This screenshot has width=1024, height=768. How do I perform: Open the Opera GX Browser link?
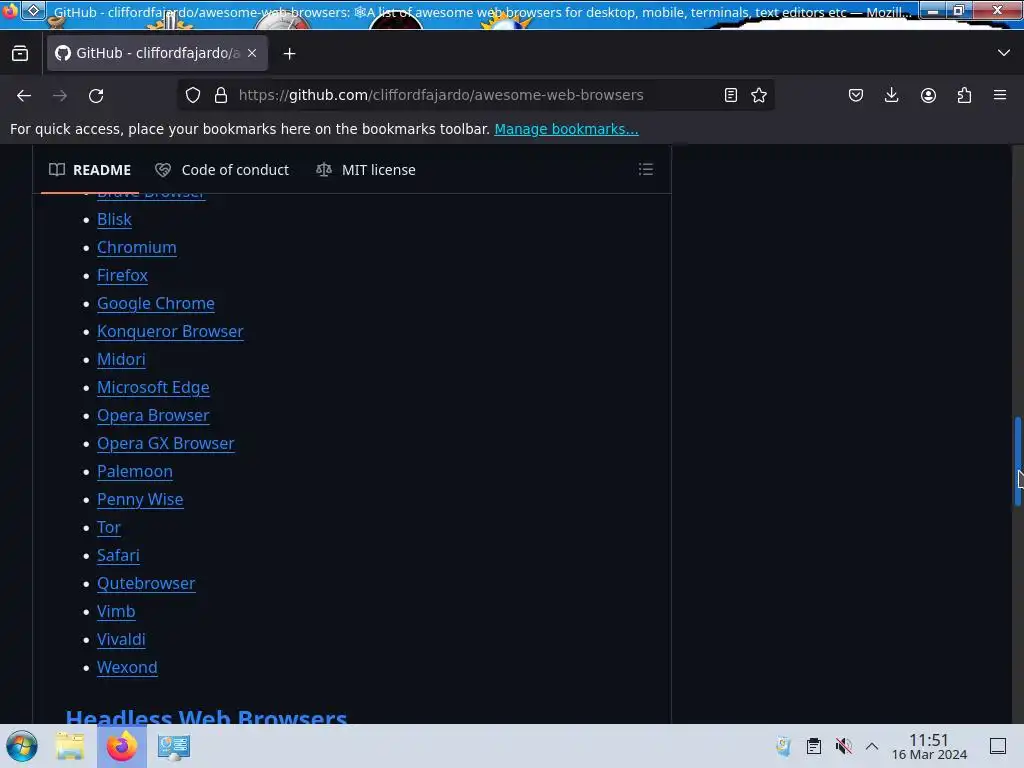pyautogui.click(x=165, y=444)
